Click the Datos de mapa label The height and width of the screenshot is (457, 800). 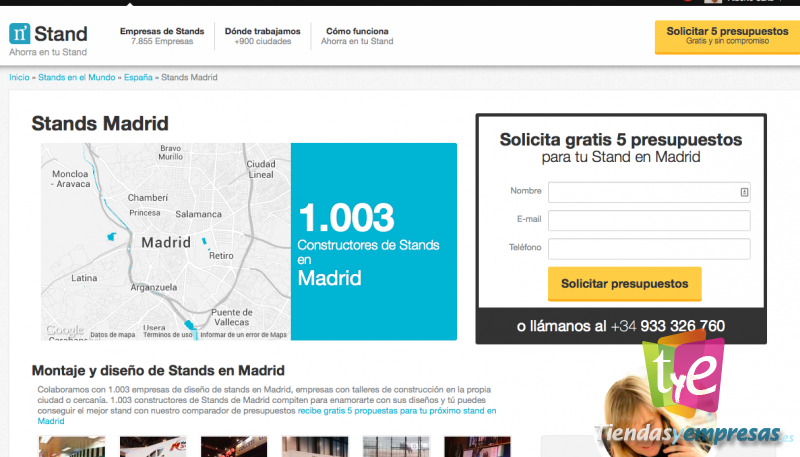[x=113, y=335]
